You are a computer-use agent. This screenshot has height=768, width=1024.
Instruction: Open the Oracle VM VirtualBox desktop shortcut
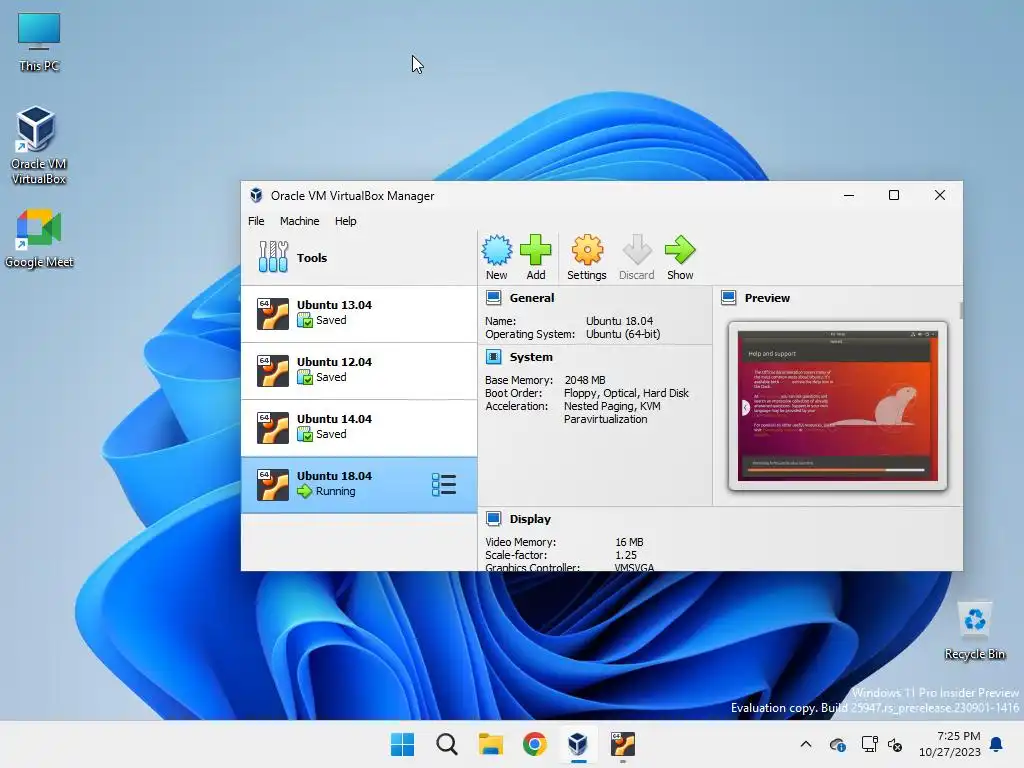[38, 145]
